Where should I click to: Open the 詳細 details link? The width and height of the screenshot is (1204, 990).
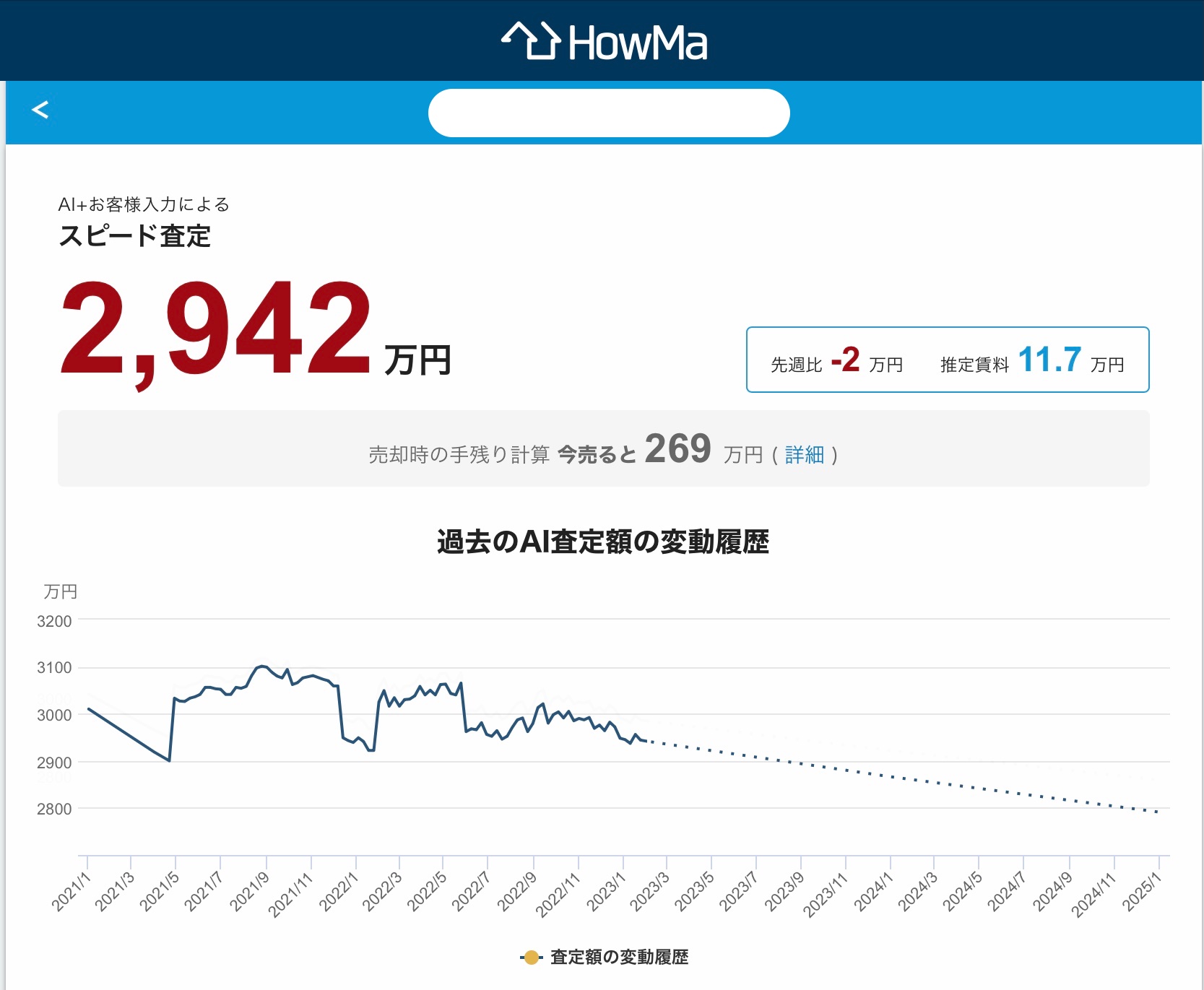point(804,455)
